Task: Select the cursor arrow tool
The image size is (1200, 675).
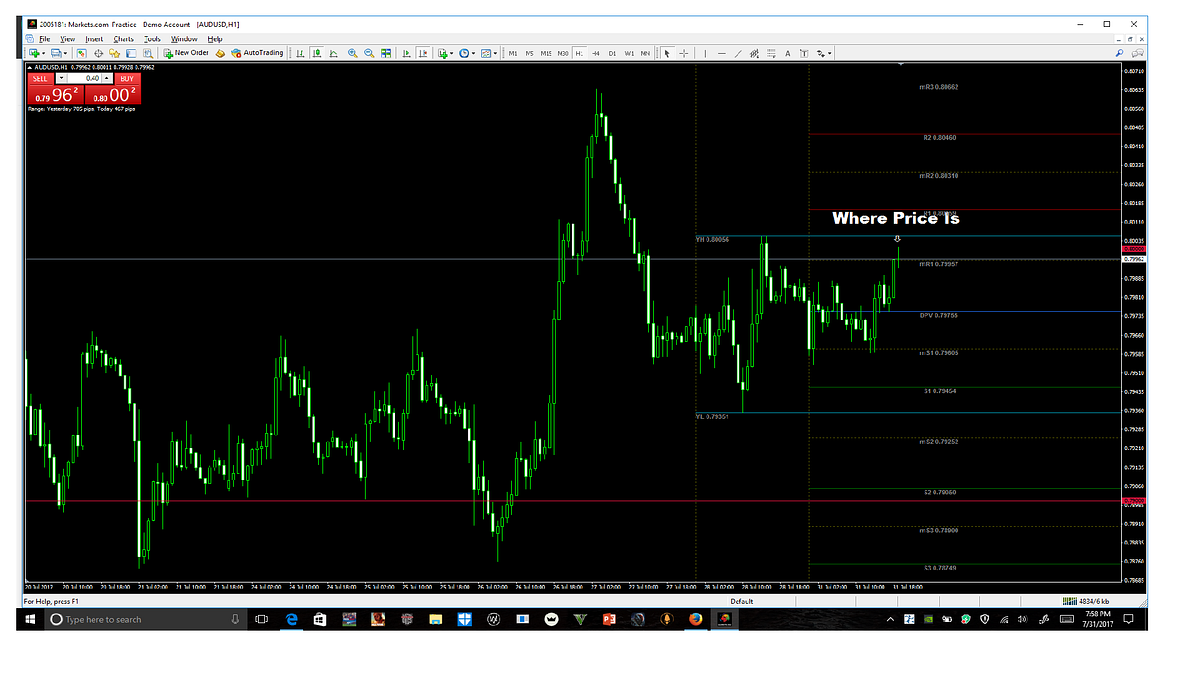Action: (x=667, y=53)
